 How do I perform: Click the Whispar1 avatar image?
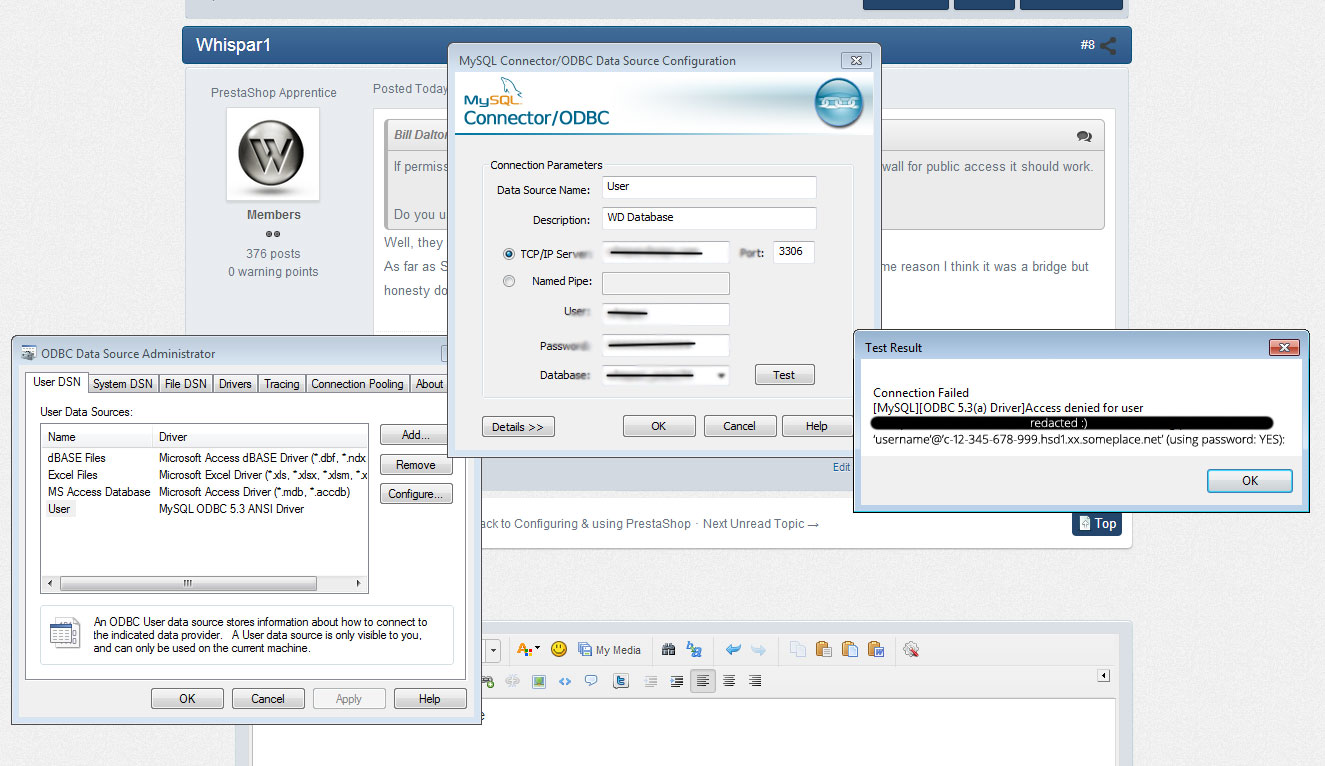(273, 154)
